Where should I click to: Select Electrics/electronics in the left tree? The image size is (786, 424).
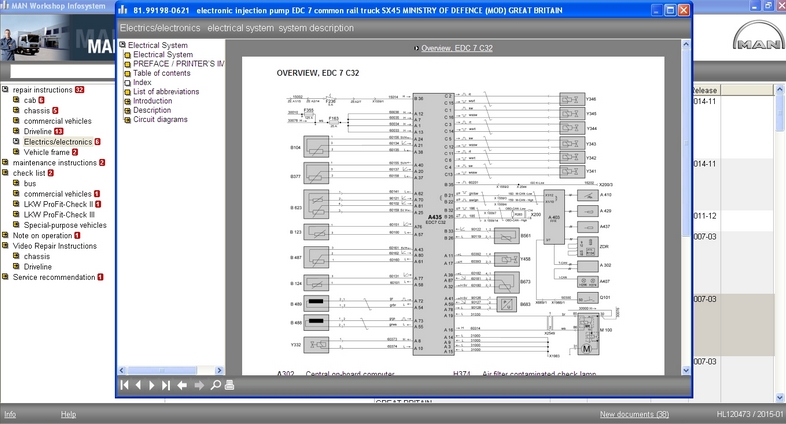pyautogui.click(x=58, y=142)
